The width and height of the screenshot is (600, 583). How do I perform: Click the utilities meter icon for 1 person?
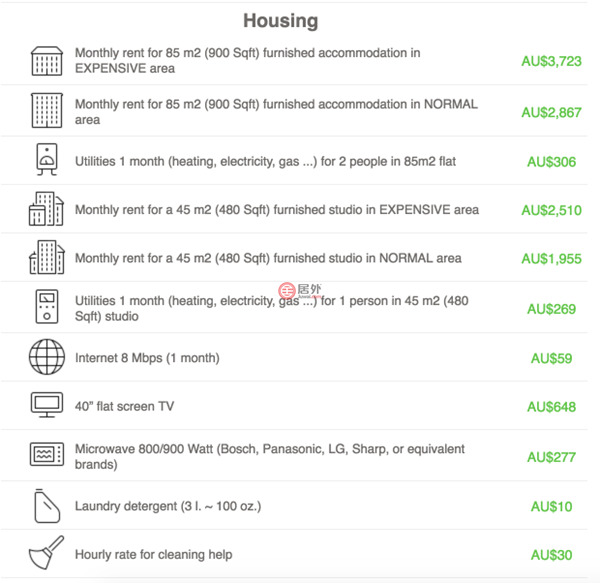tap(46, 308)
